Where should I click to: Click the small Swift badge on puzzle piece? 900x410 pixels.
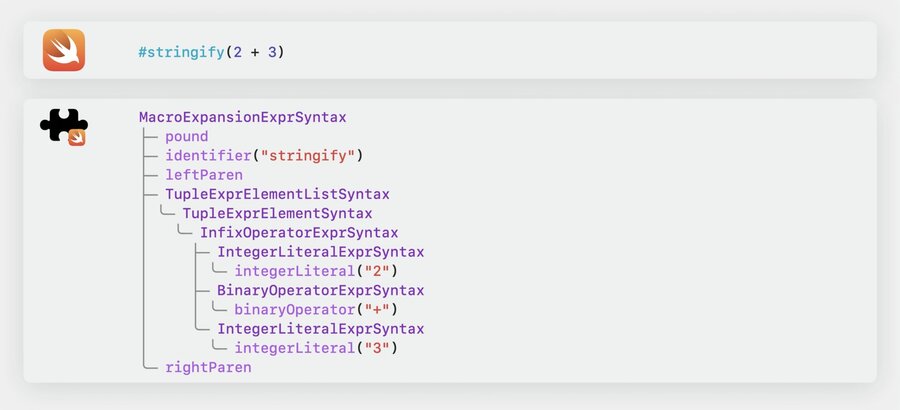pyautogui.click(x=77, y=138)
